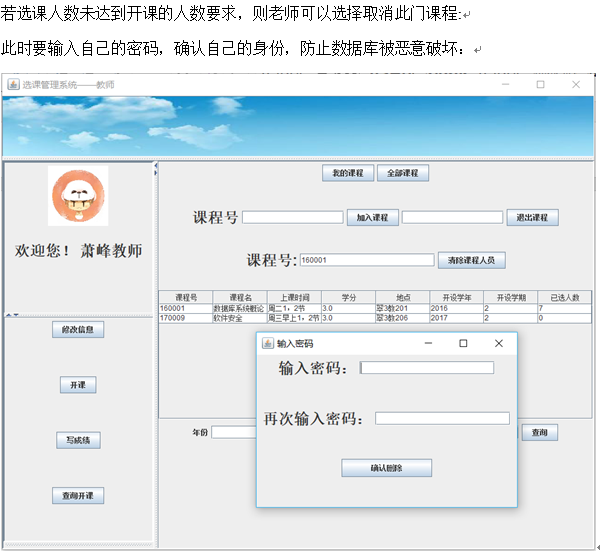Click the input field left of 退出课程
This screenshot has height=557, width=600.
pos(452,217)
